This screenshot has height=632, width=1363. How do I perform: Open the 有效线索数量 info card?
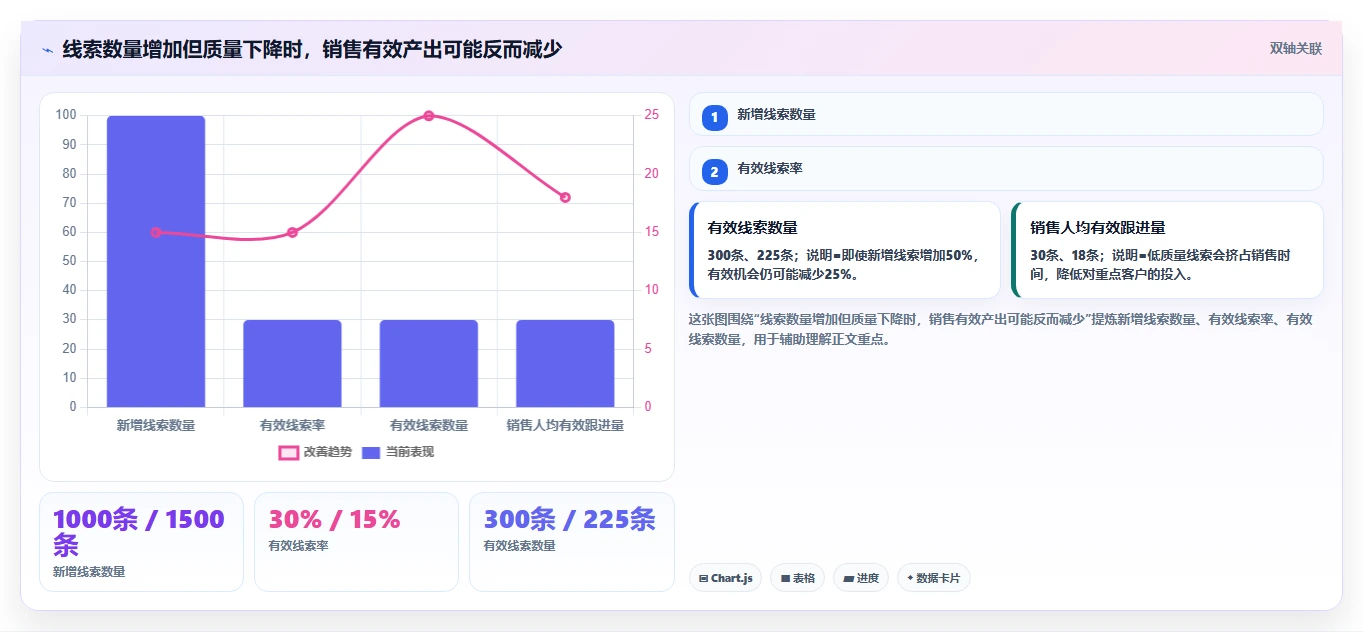click(x=845, y=250)
